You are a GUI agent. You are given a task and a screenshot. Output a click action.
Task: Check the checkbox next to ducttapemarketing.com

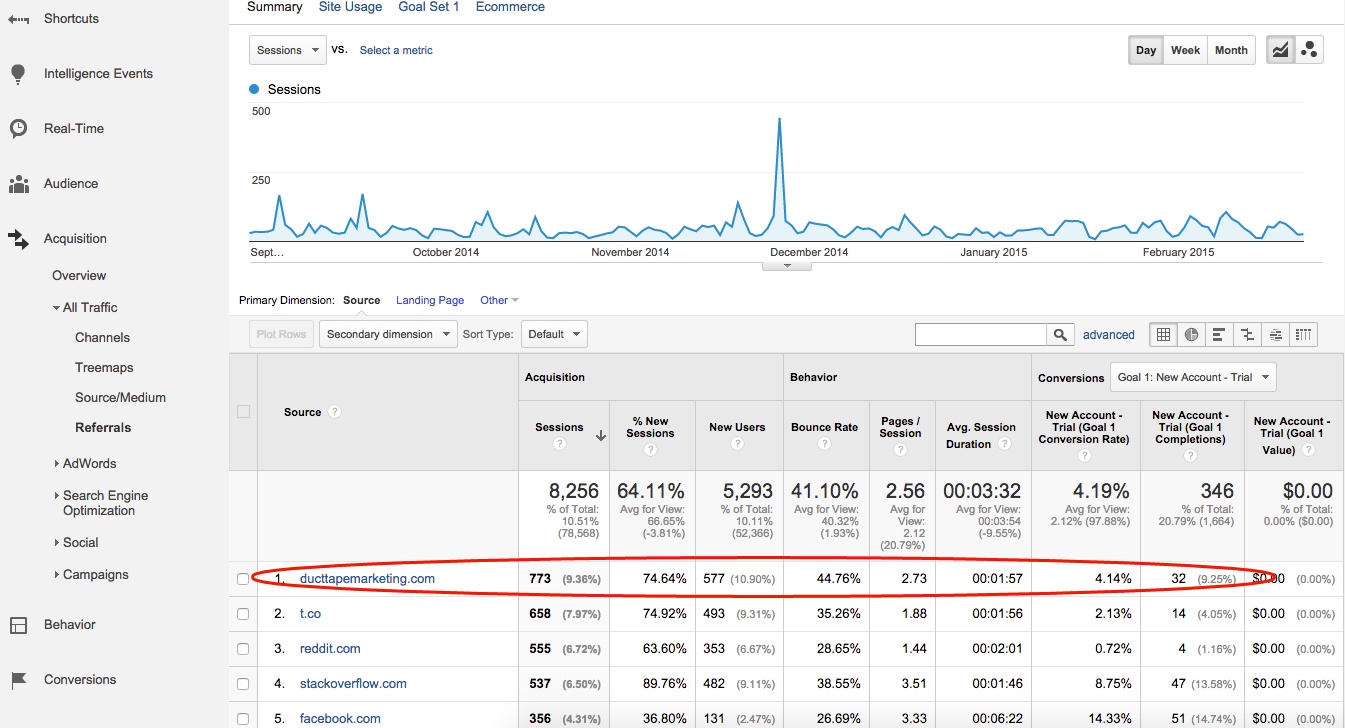[242, 578]
